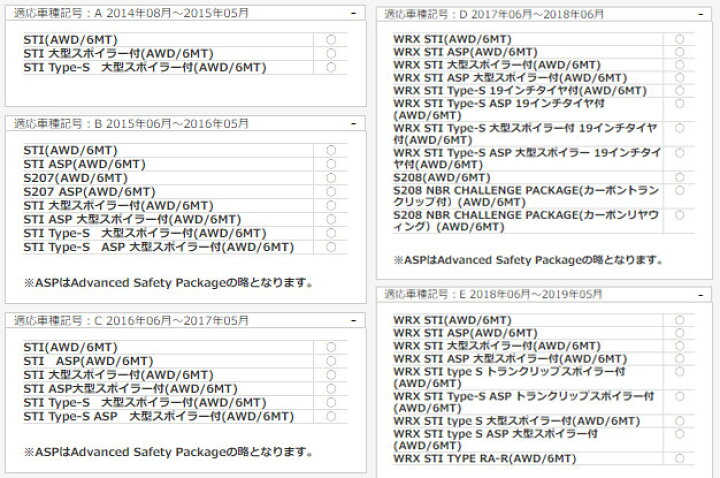Collapse section D 2017年06月～2018年06月 with minus
The image size is (720, 478).
[x=700, y=15]
